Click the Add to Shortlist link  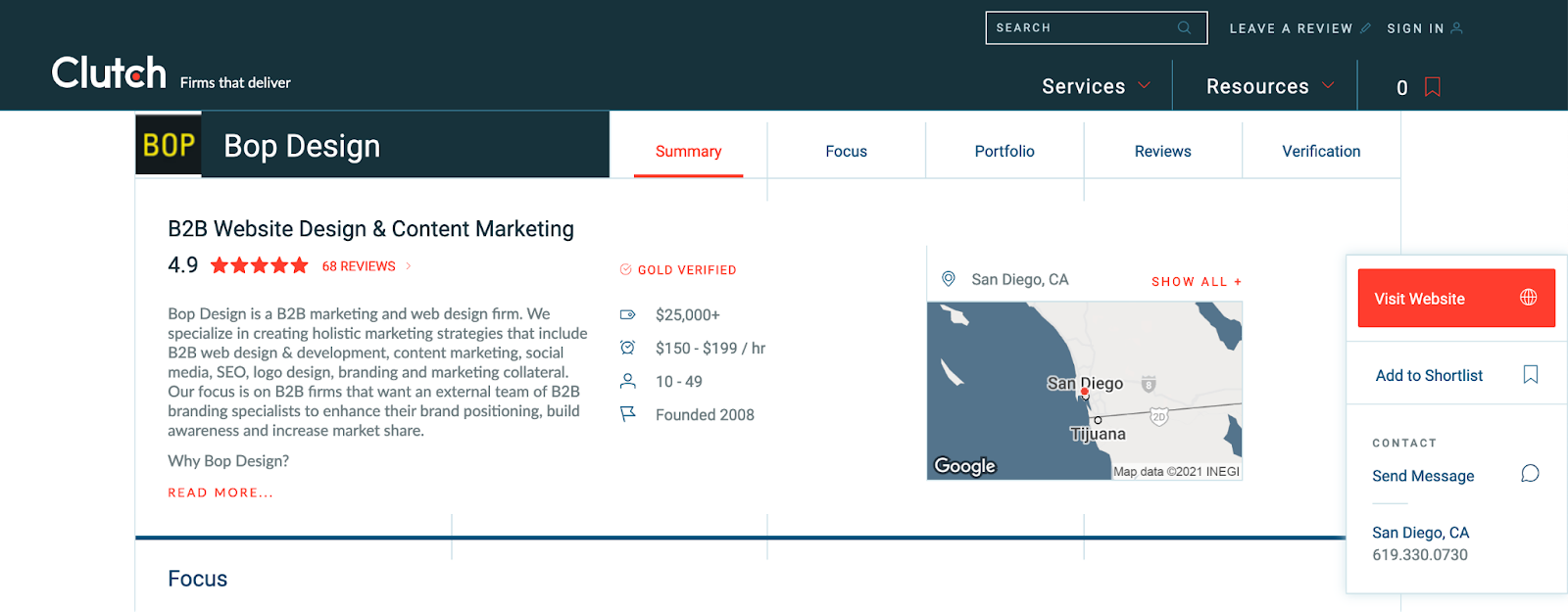coord(1429,375)
